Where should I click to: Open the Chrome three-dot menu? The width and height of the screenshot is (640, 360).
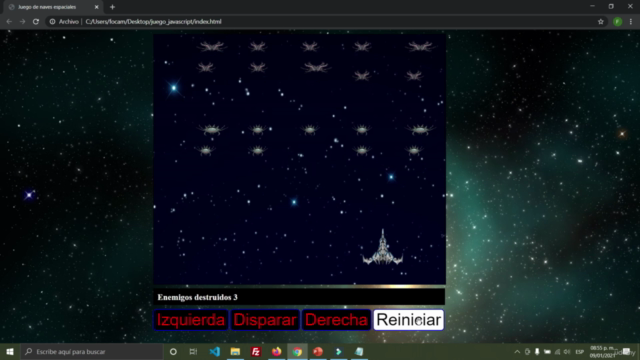[631, 22]
